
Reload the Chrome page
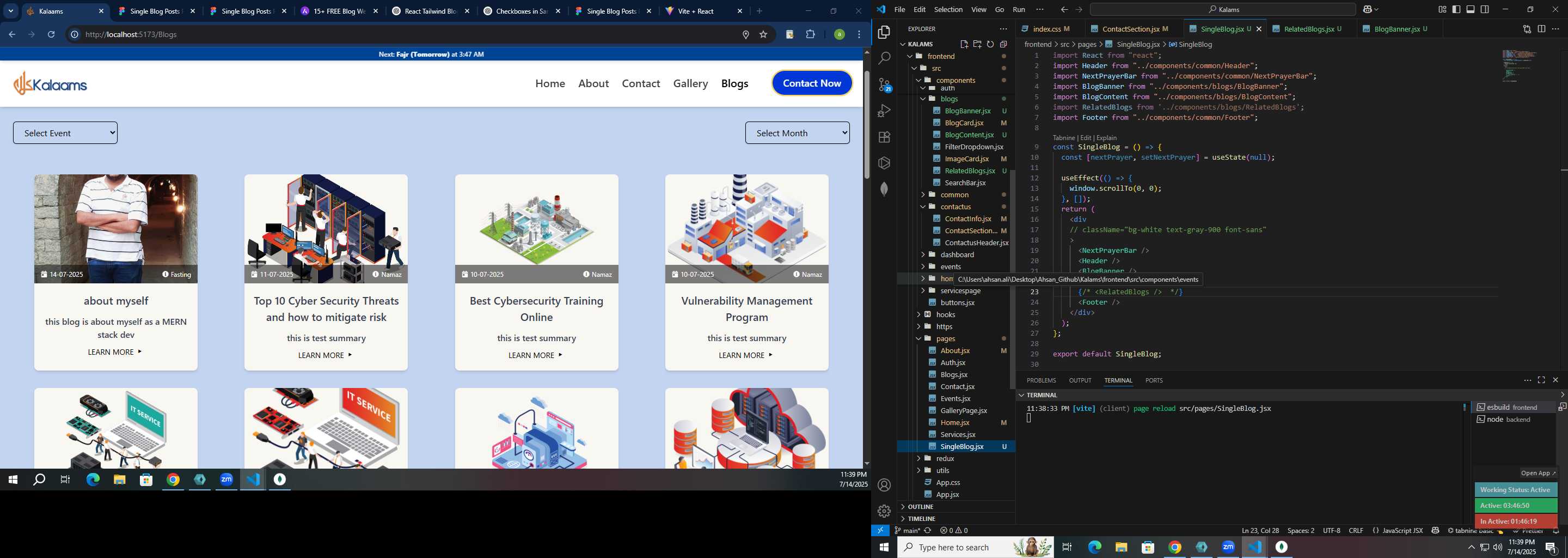51,35
